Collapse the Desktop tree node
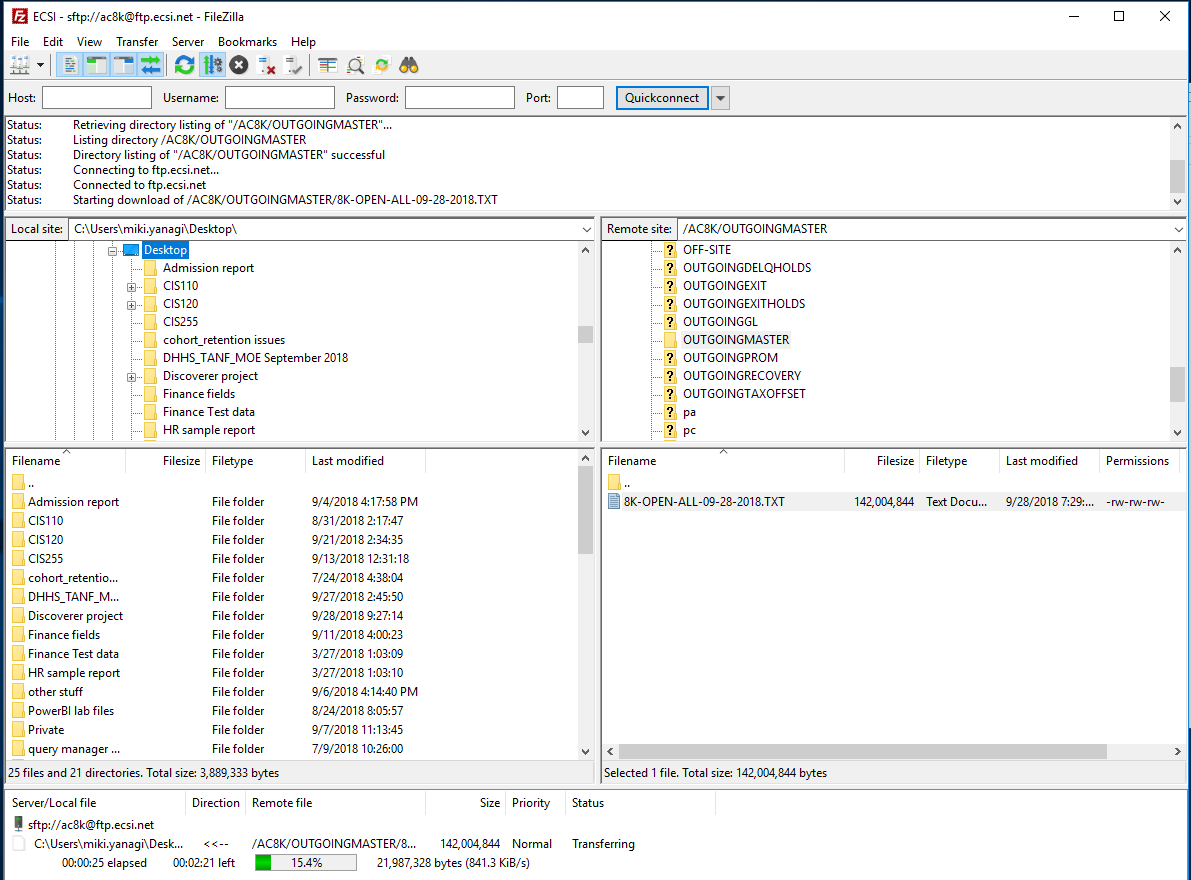The height and width of the screenshot is (880, 1191). tap(112, 251)
